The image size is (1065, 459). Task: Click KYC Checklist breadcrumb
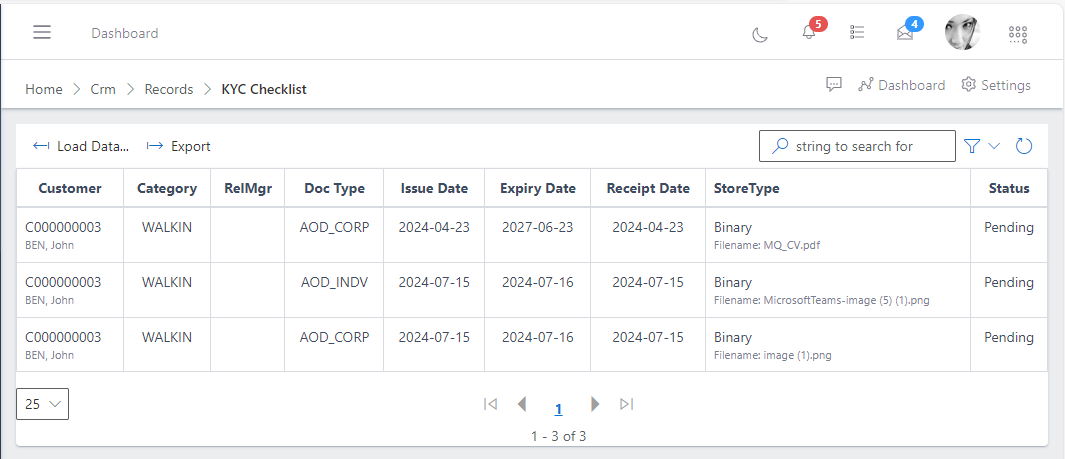(264, 89)
